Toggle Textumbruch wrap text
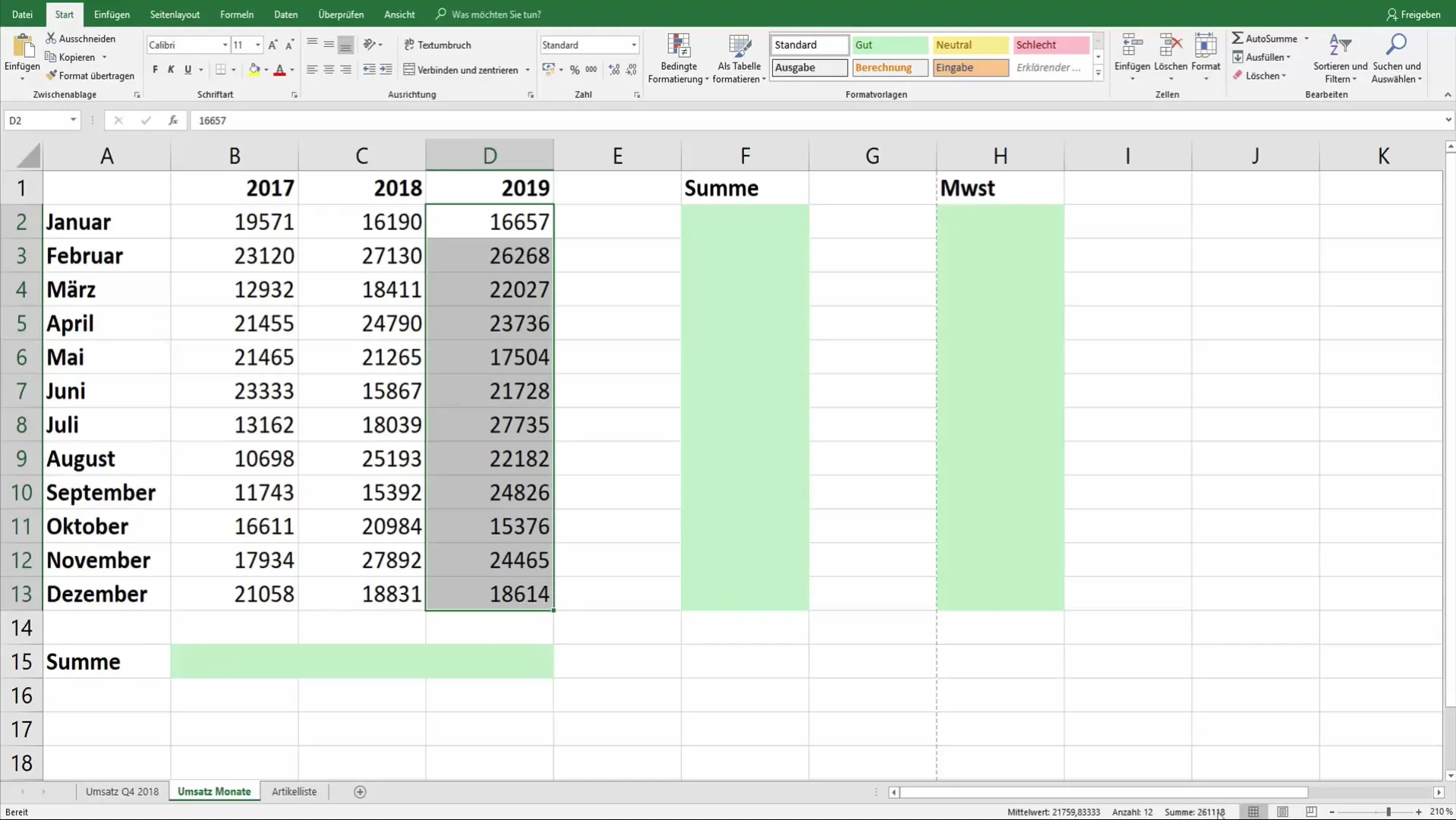 [x=437, y=45]
